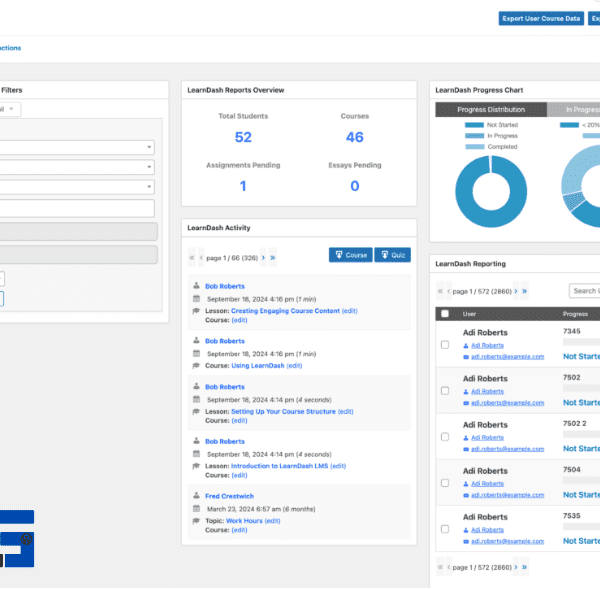This screenshot has height=589, width=600.
Task: Go to next page in LearnDash Activity
Action: coord(262,258)
